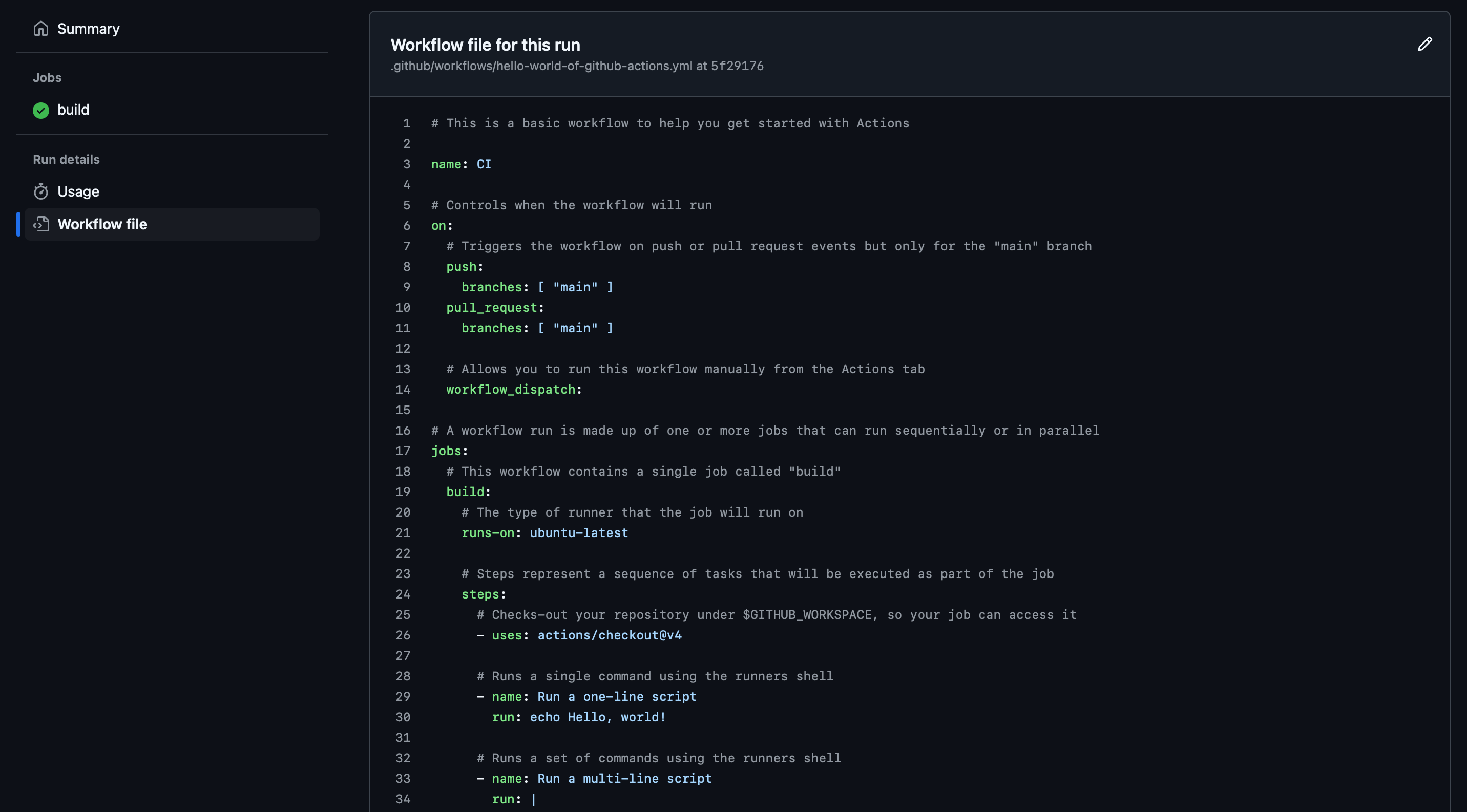Go to the Usage run details
This screenshot has height=812, width=1467.
[78, 192]
